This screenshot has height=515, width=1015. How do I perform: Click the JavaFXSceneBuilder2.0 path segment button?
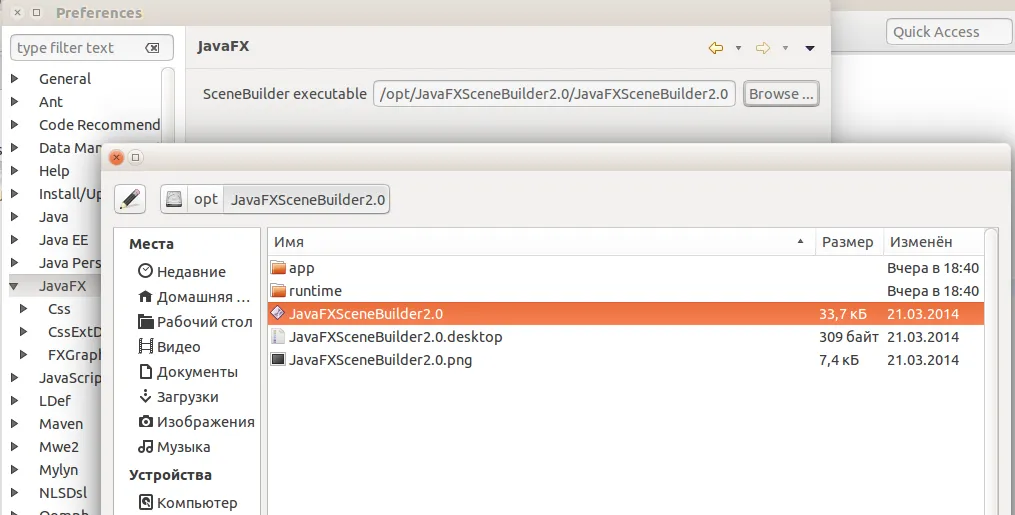(307, 199)
